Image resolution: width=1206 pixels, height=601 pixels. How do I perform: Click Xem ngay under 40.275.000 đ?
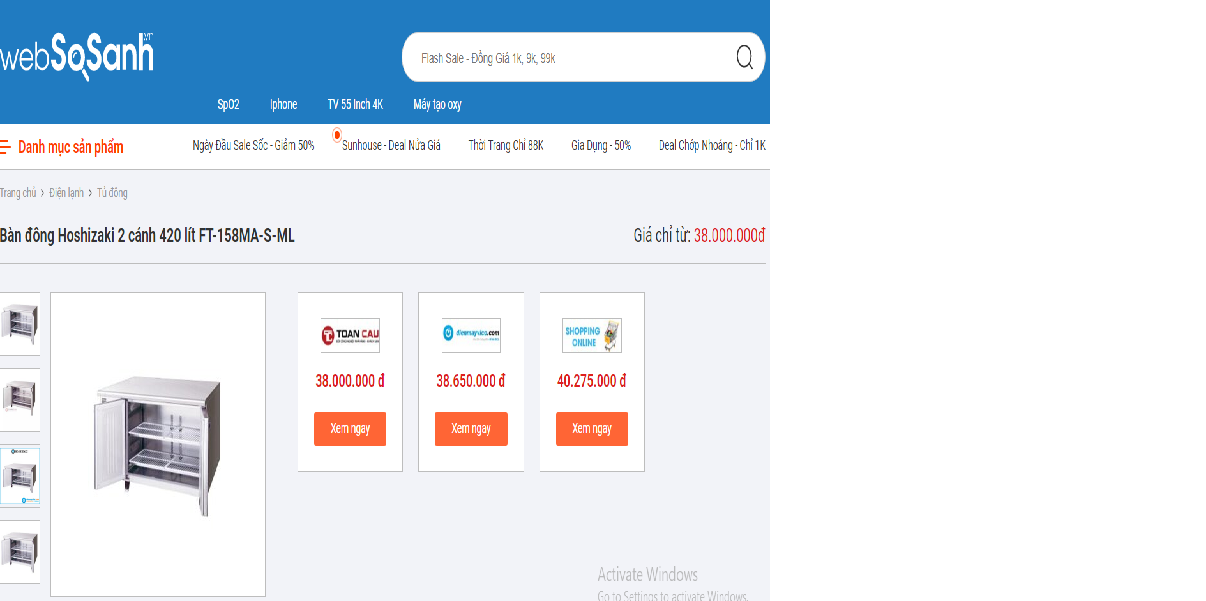tap(592, 429)
